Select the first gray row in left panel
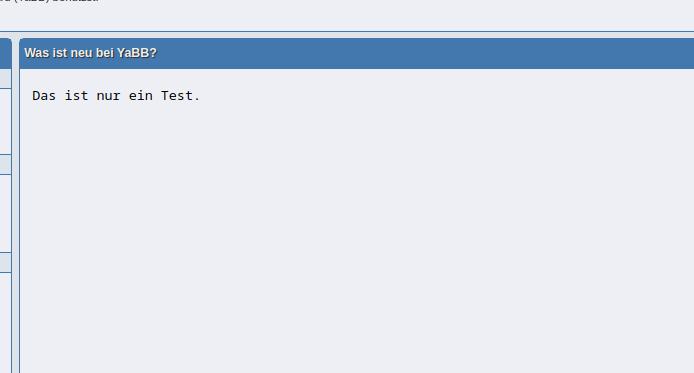 click(5, 79)
